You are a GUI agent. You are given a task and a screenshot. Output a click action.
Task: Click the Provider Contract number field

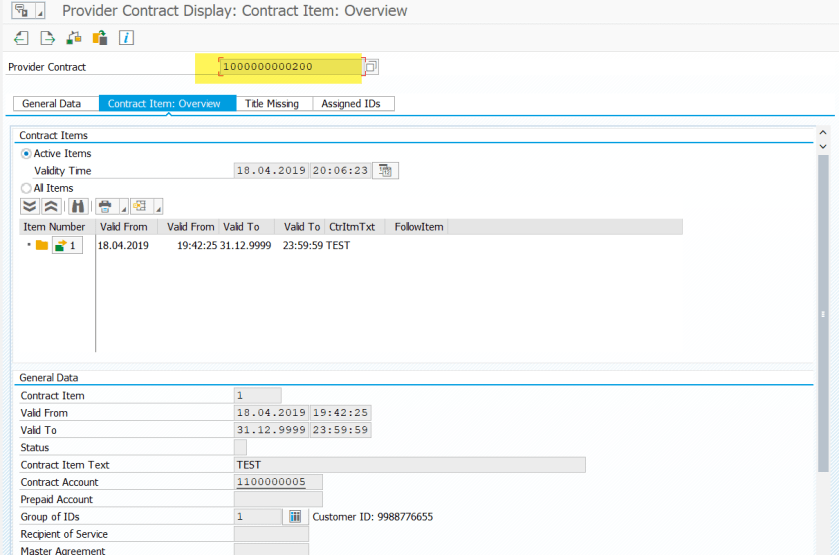pos(291,67)
